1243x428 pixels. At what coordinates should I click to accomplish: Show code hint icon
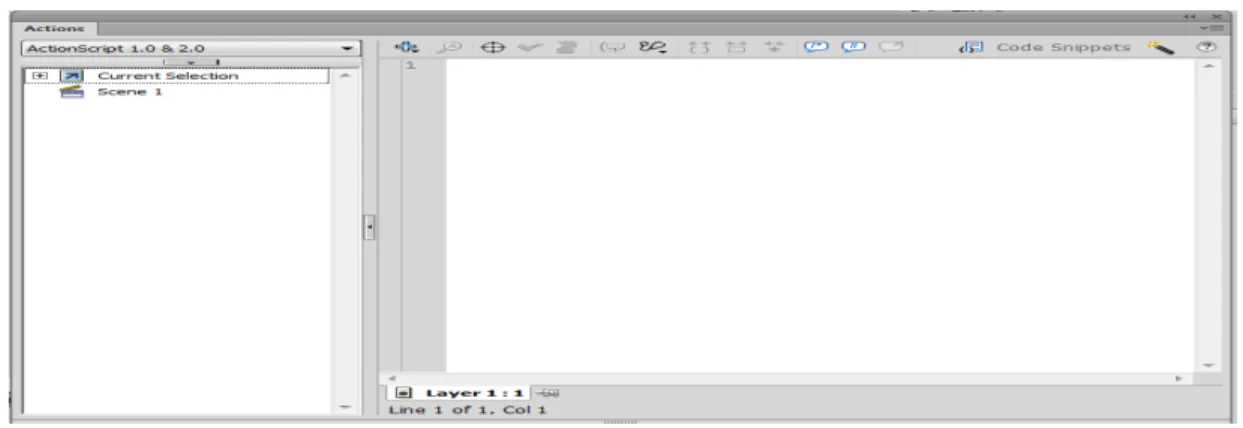tap(611, 47)
